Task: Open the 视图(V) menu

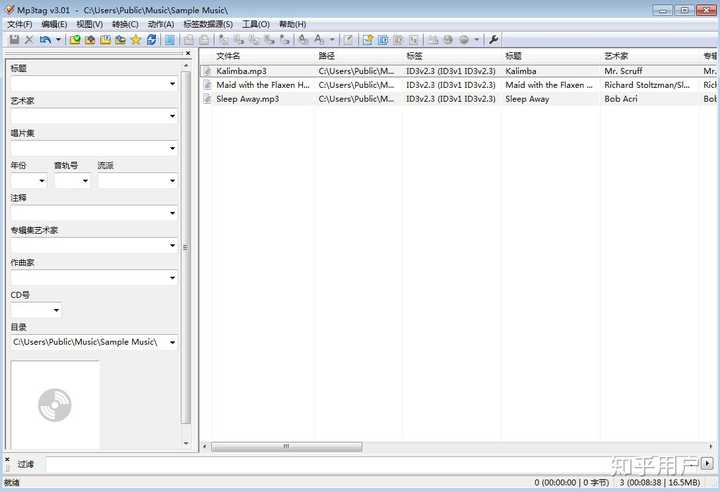Action: (x=89, y=24)
